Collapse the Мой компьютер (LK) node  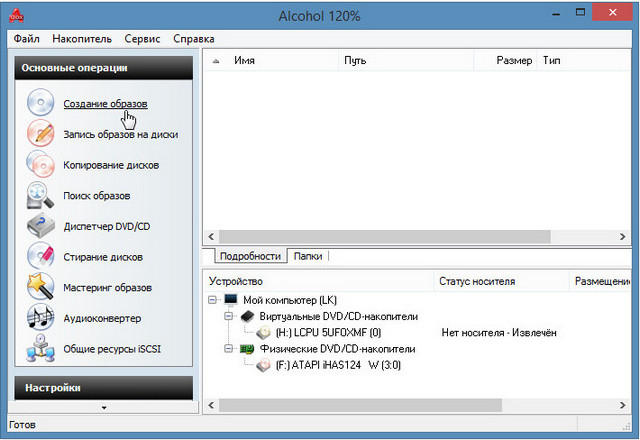(x=212, y=300)
